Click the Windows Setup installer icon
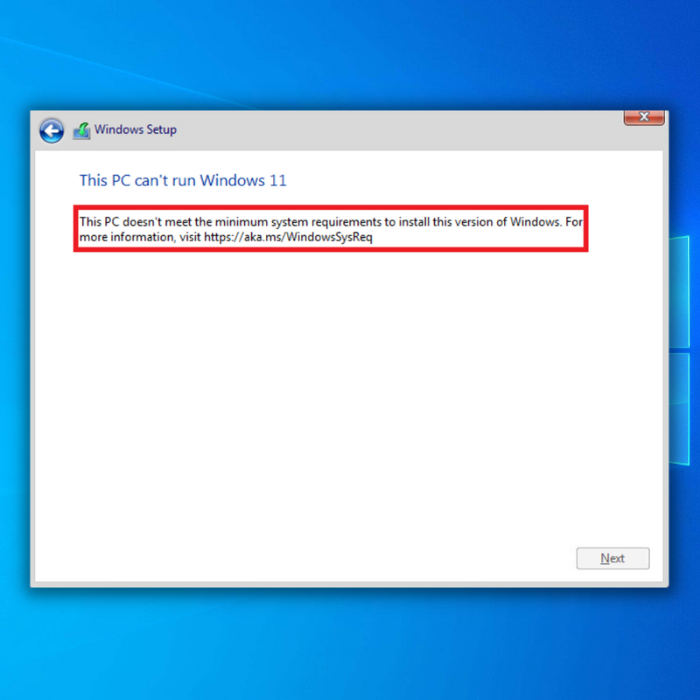The width and height of the screenshot is (700, 700). (82, 131)
